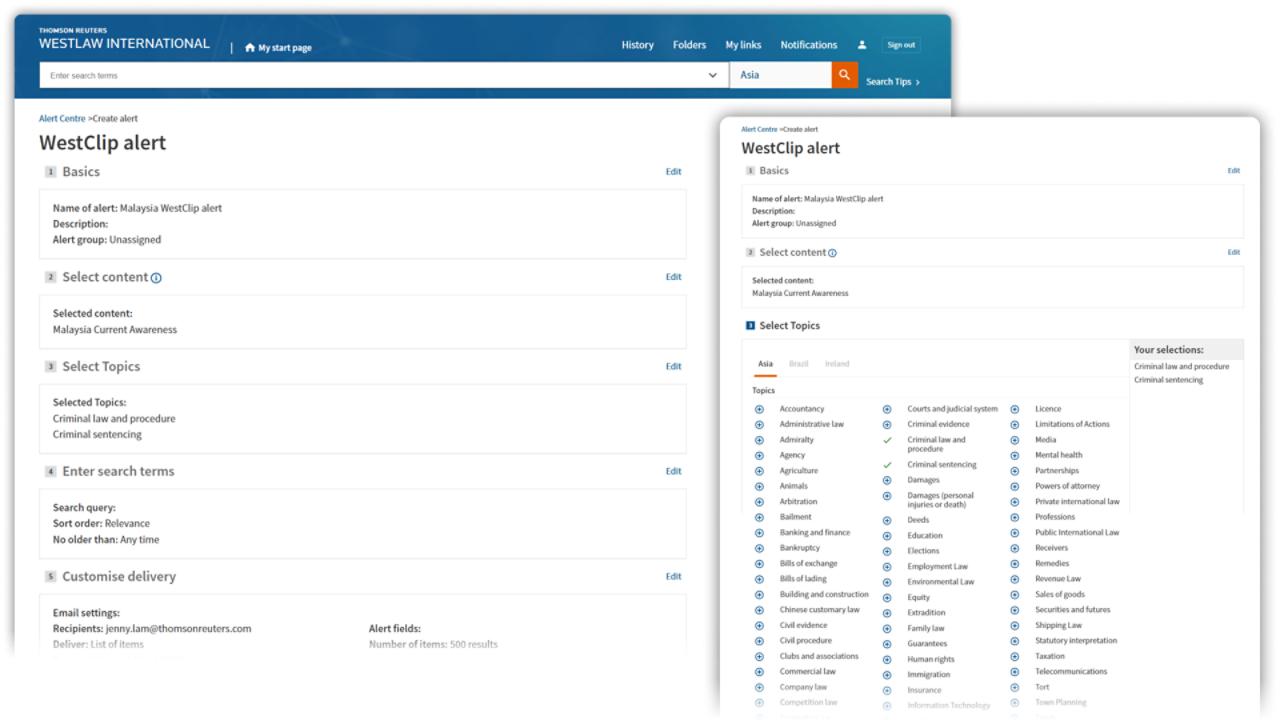The height and width of the screenshot is (720, 1280).
Task: Open the Notifications menu item
Action: coord(808,45)
